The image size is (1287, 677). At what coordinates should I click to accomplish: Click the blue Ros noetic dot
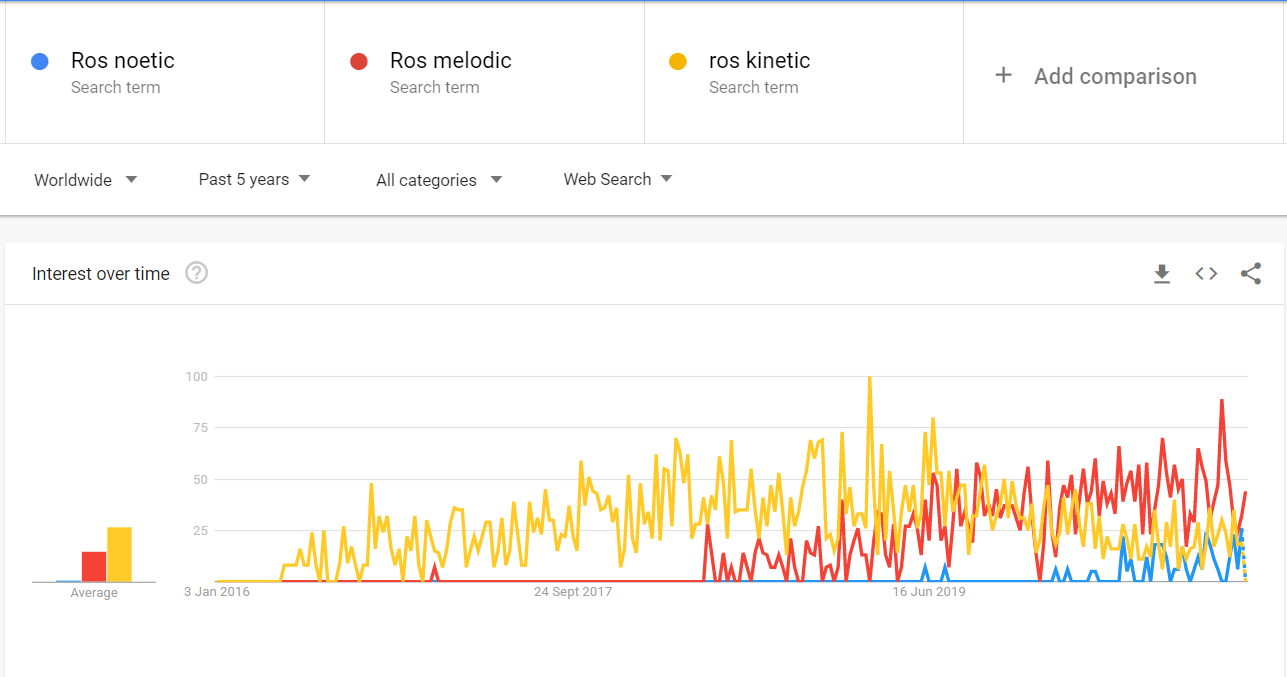tap(40, 62)
